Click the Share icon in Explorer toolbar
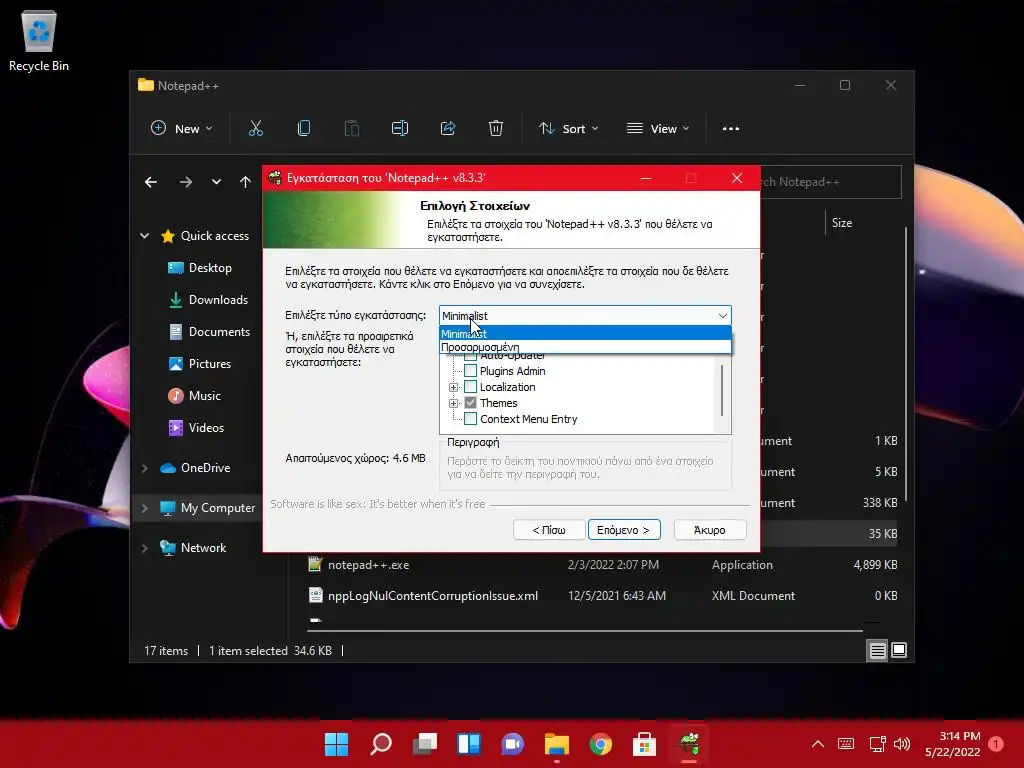The width and height of the screenshot is (1024, 768). [448, 129]
